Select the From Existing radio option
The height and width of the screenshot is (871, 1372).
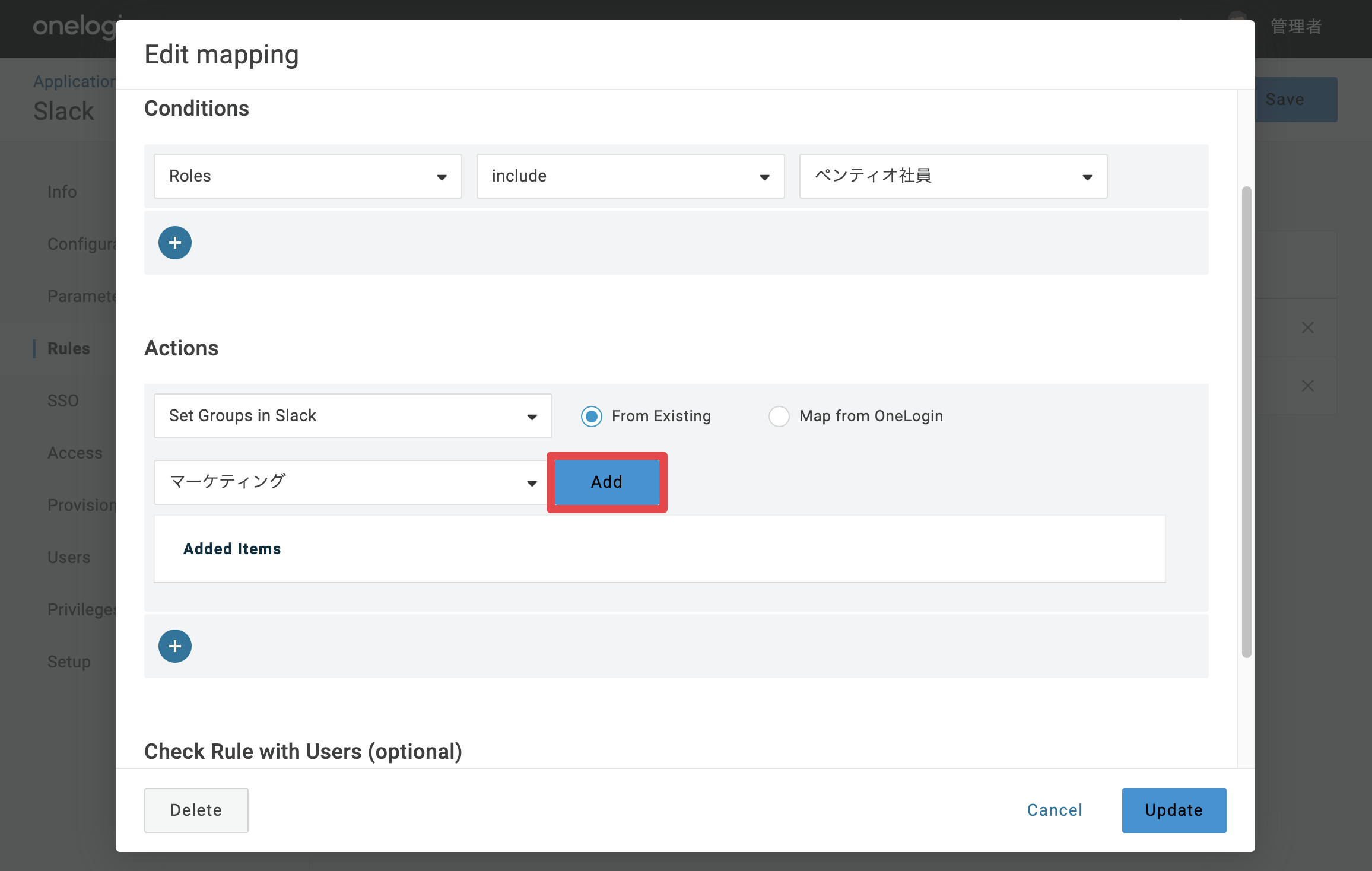[591, 417]
